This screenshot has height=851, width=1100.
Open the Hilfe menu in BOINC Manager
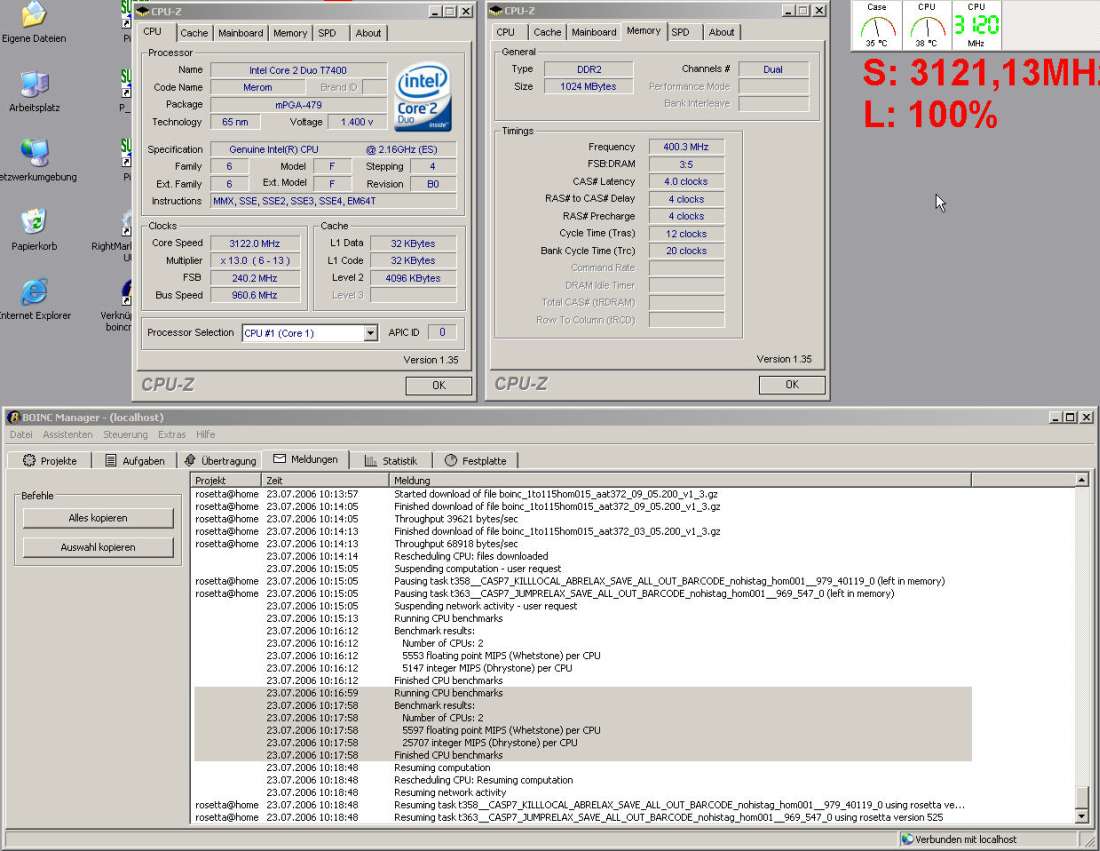[206, 434]
